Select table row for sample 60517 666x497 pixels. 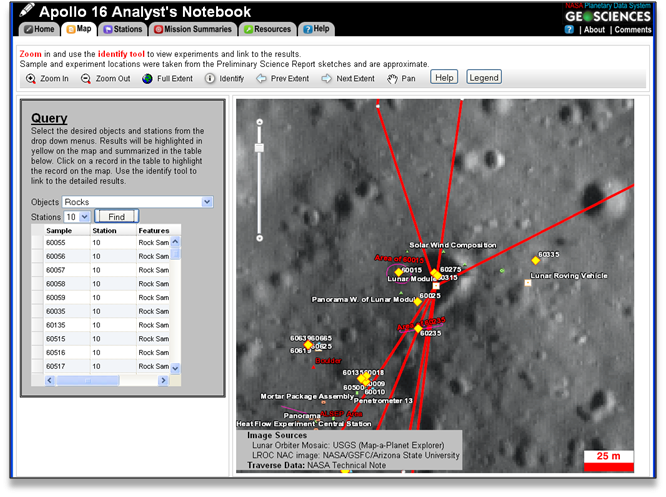[x=101, y=366]
